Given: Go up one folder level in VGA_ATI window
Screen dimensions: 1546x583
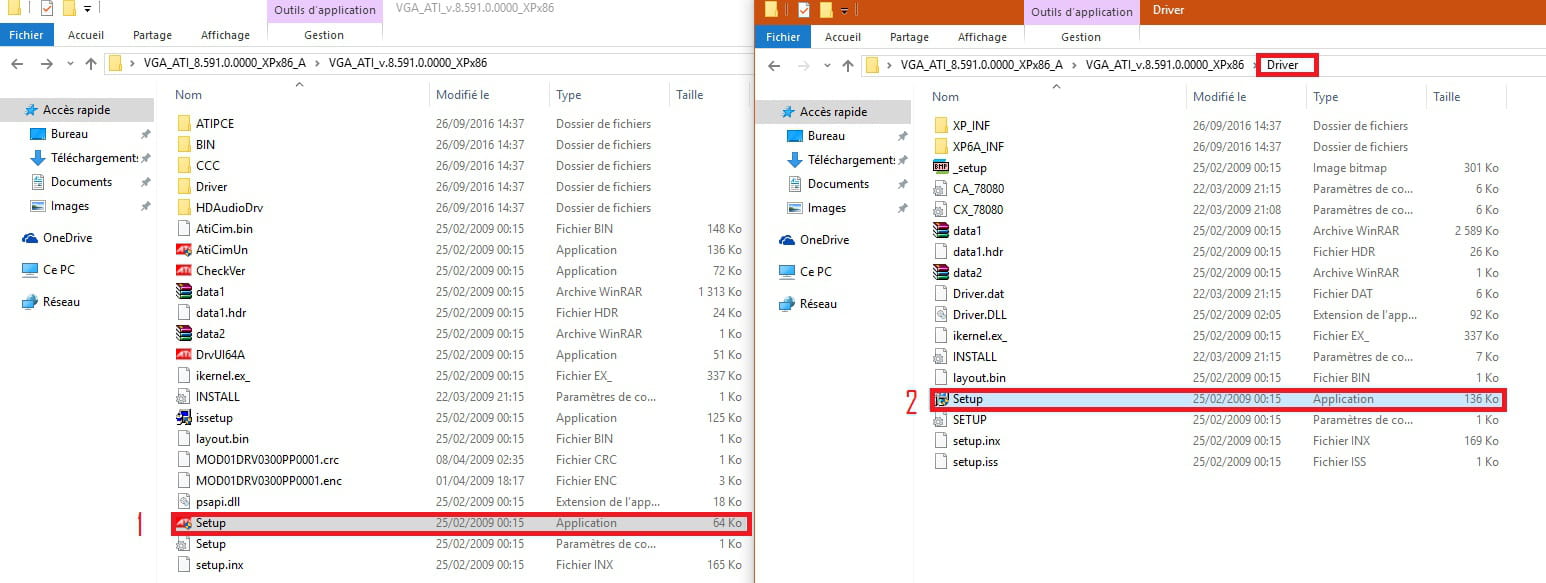Looking at the screenshot, I should tap(91, 64).
